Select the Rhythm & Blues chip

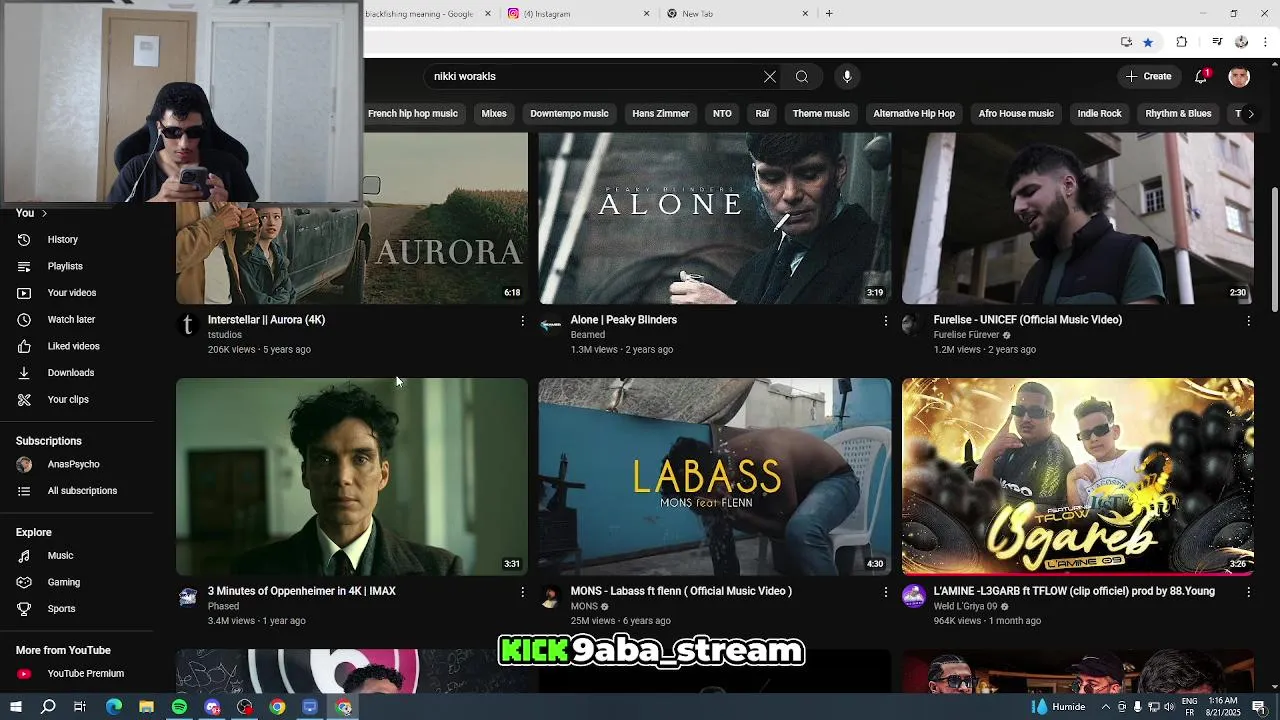click(x=1178, y=114)
